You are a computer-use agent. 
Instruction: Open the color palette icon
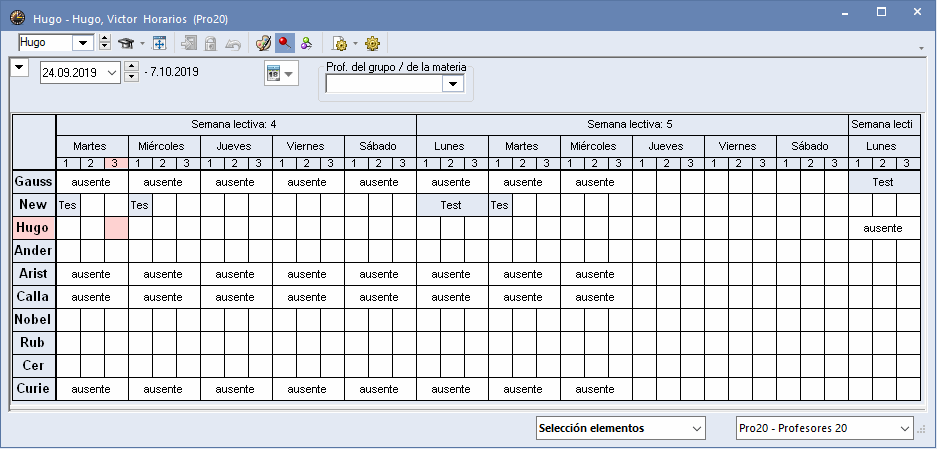[x=263, y=43]
